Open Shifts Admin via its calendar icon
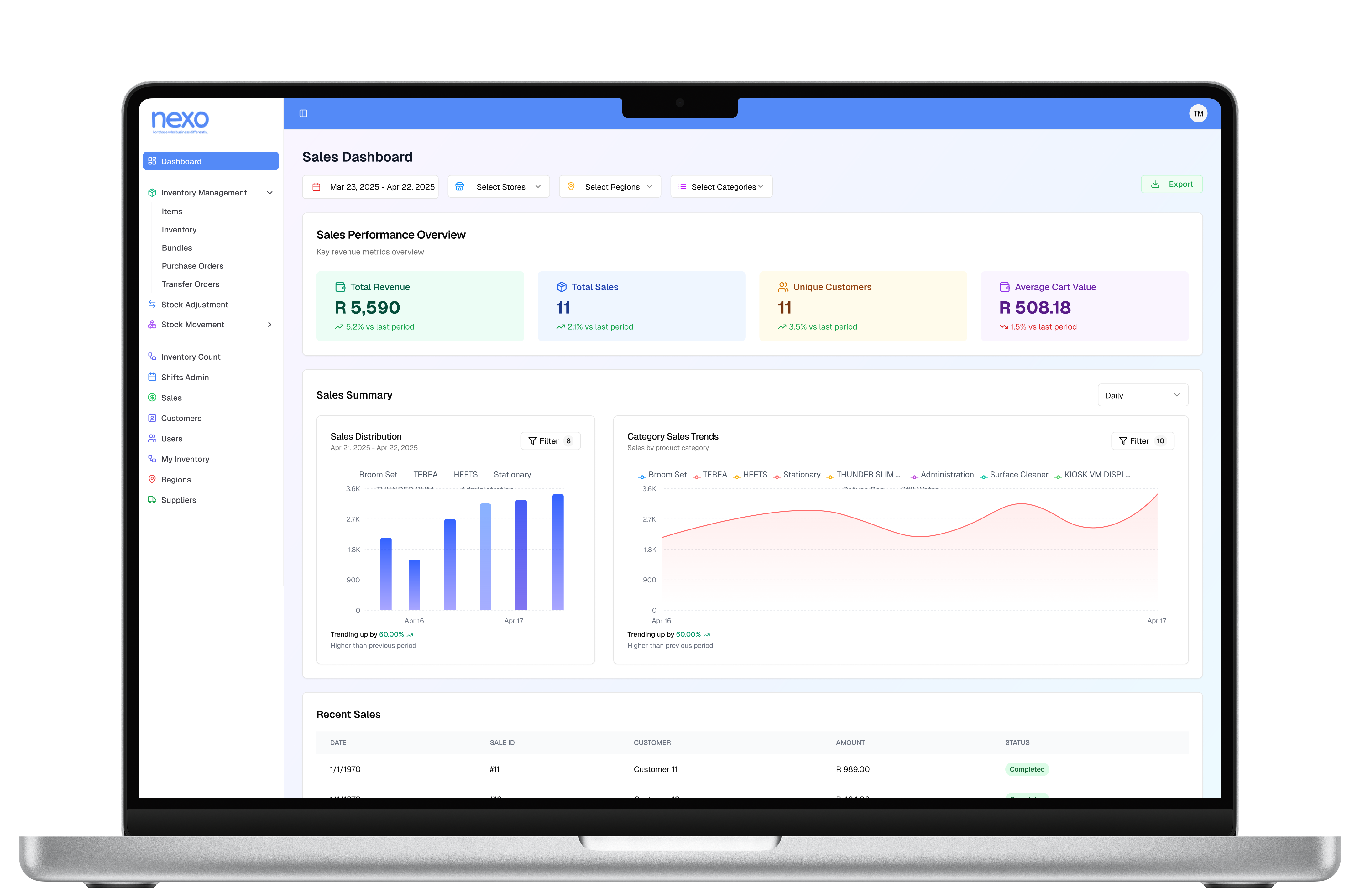Image resolution: width=1360 pixels, height=896 pixels. [152, 377]
